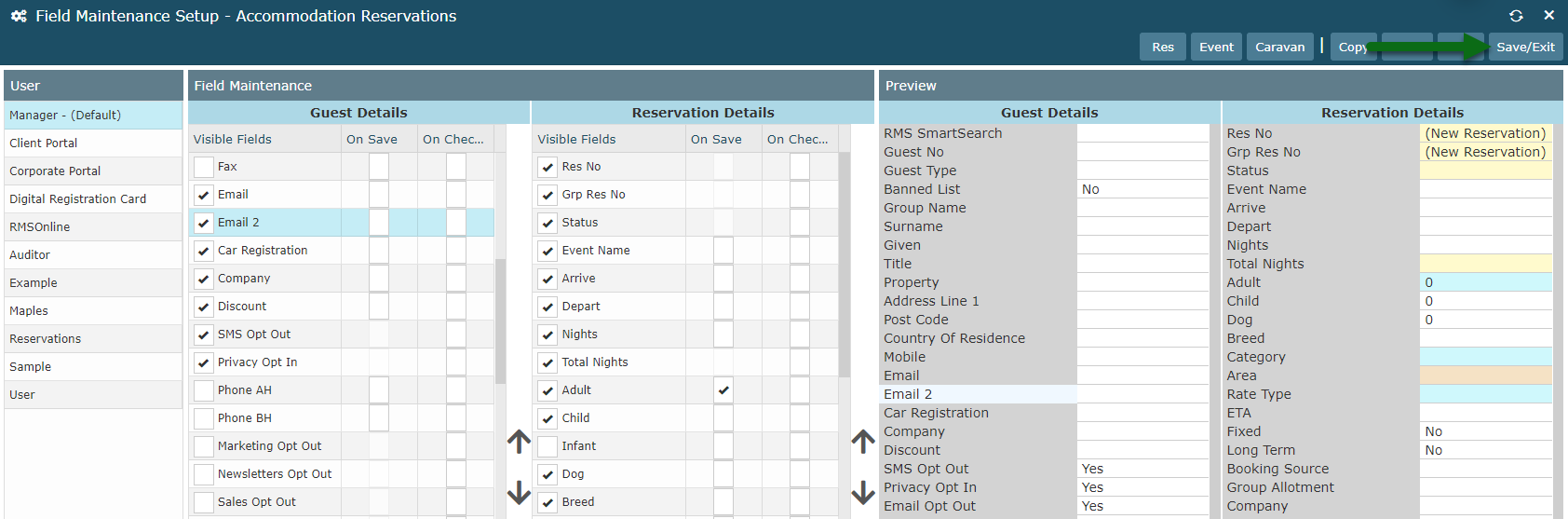Select Sample user

click(93, 367)
